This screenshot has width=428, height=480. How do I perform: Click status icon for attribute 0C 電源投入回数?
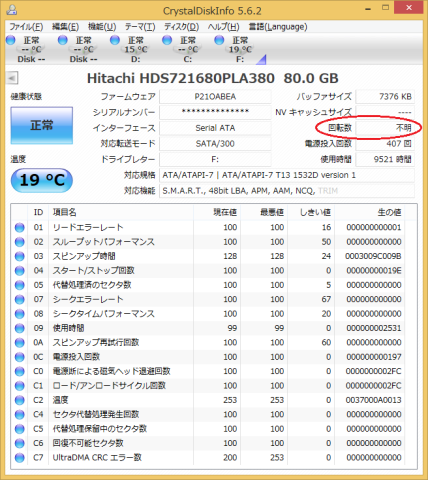20,357
